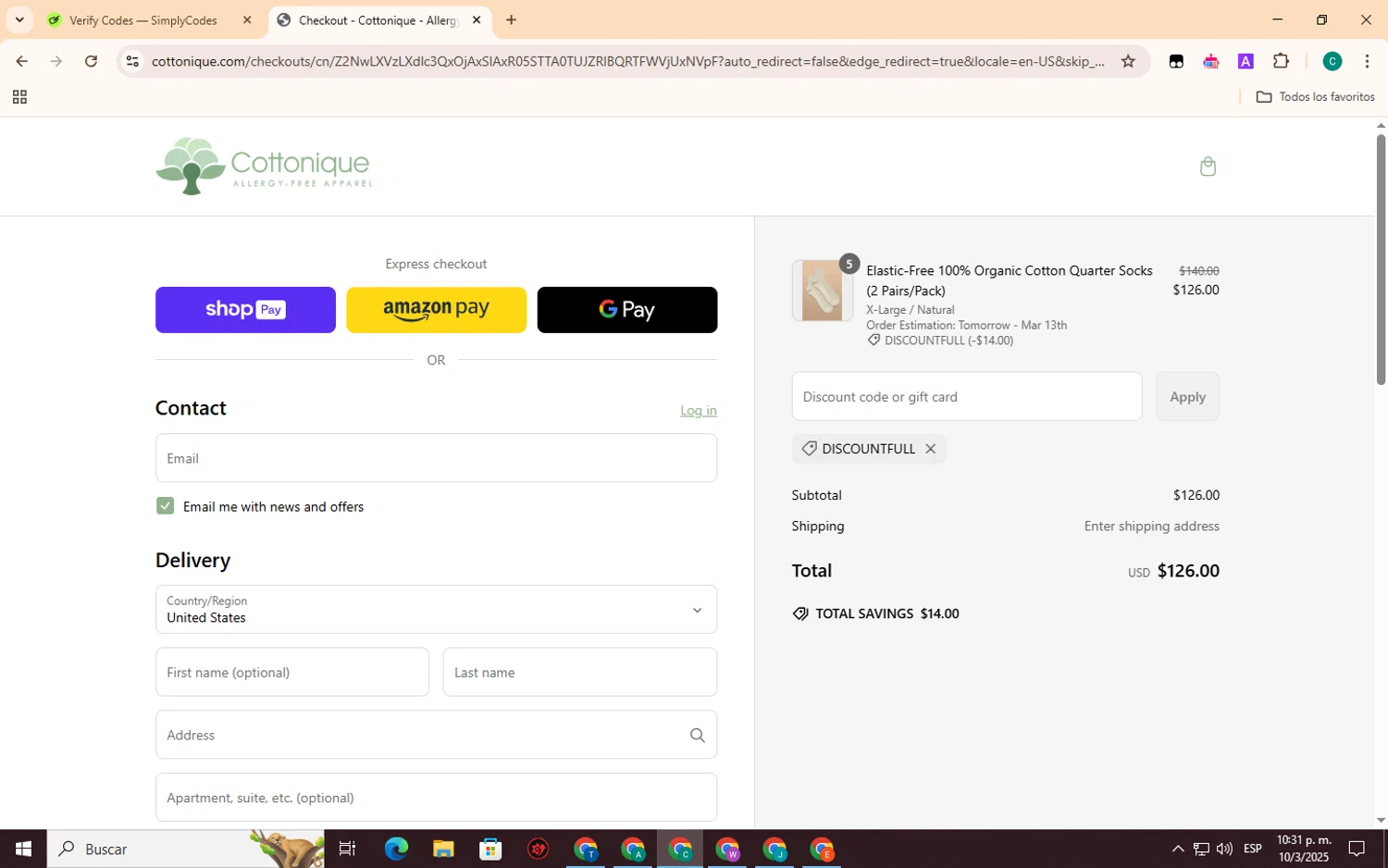Viewport: 1388px width, 868px height.
Task: Open the Chrome profile avatar
Action: [1332, 61]
